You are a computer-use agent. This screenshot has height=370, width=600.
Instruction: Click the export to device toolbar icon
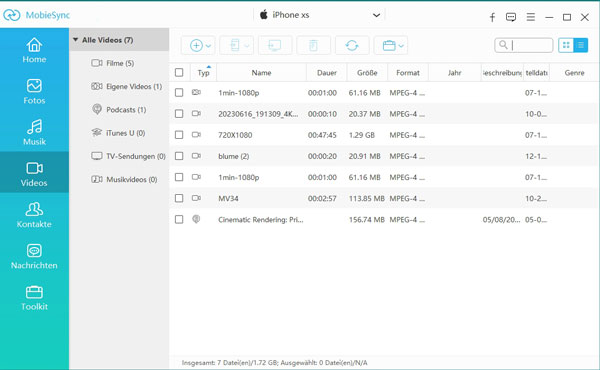click(x=235, y=46)
